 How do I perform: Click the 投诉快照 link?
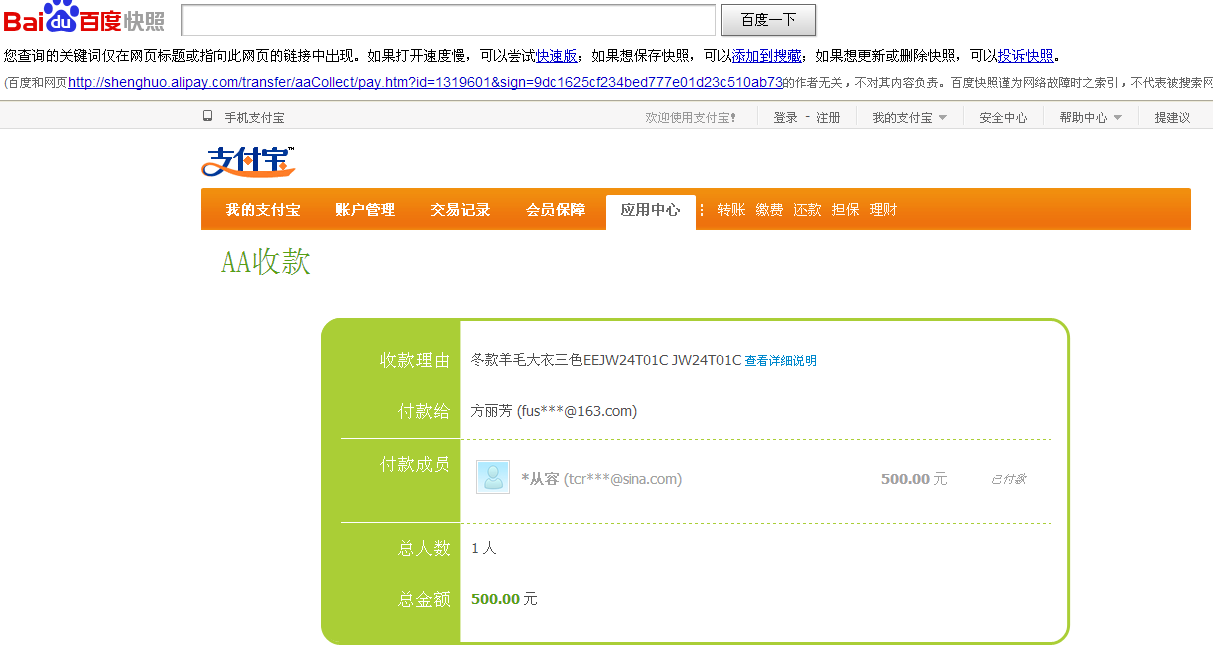pyautogui.click(x=1025, y=56)
